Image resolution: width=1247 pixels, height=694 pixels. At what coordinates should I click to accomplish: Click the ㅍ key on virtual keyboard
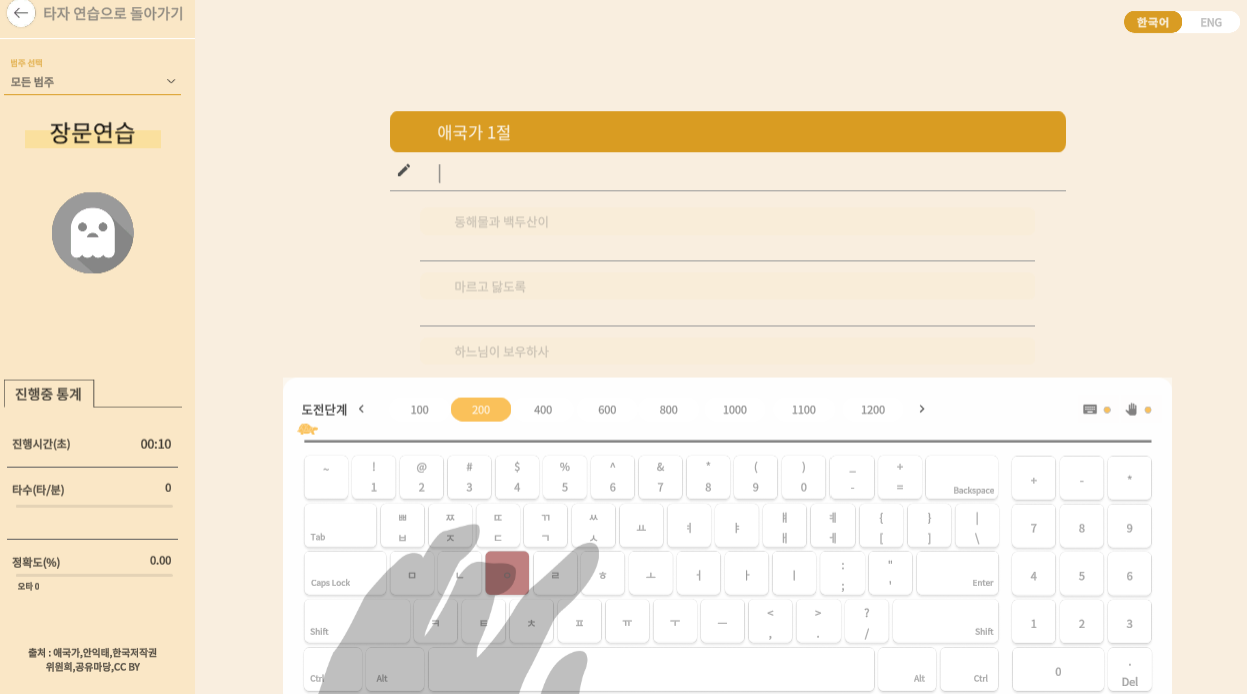pos(579,621)
